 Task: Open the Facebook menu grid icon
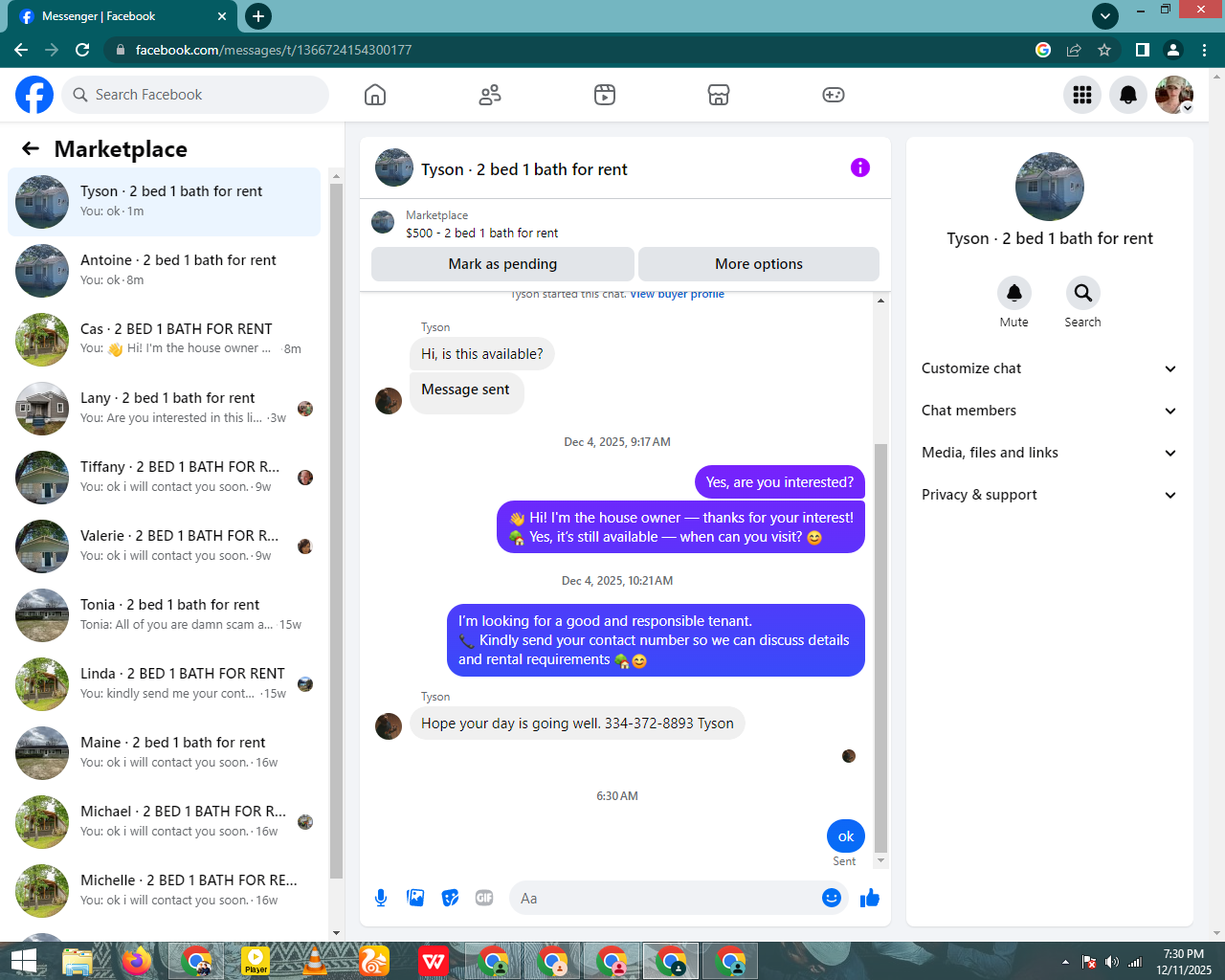click(x=1082, y=95)
